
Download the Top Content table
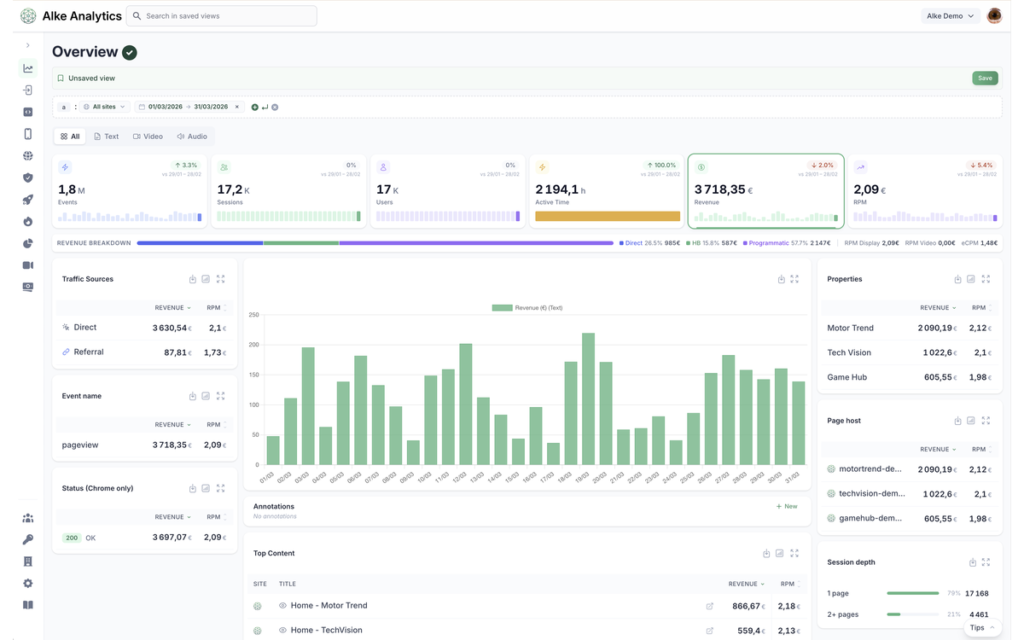767,553
